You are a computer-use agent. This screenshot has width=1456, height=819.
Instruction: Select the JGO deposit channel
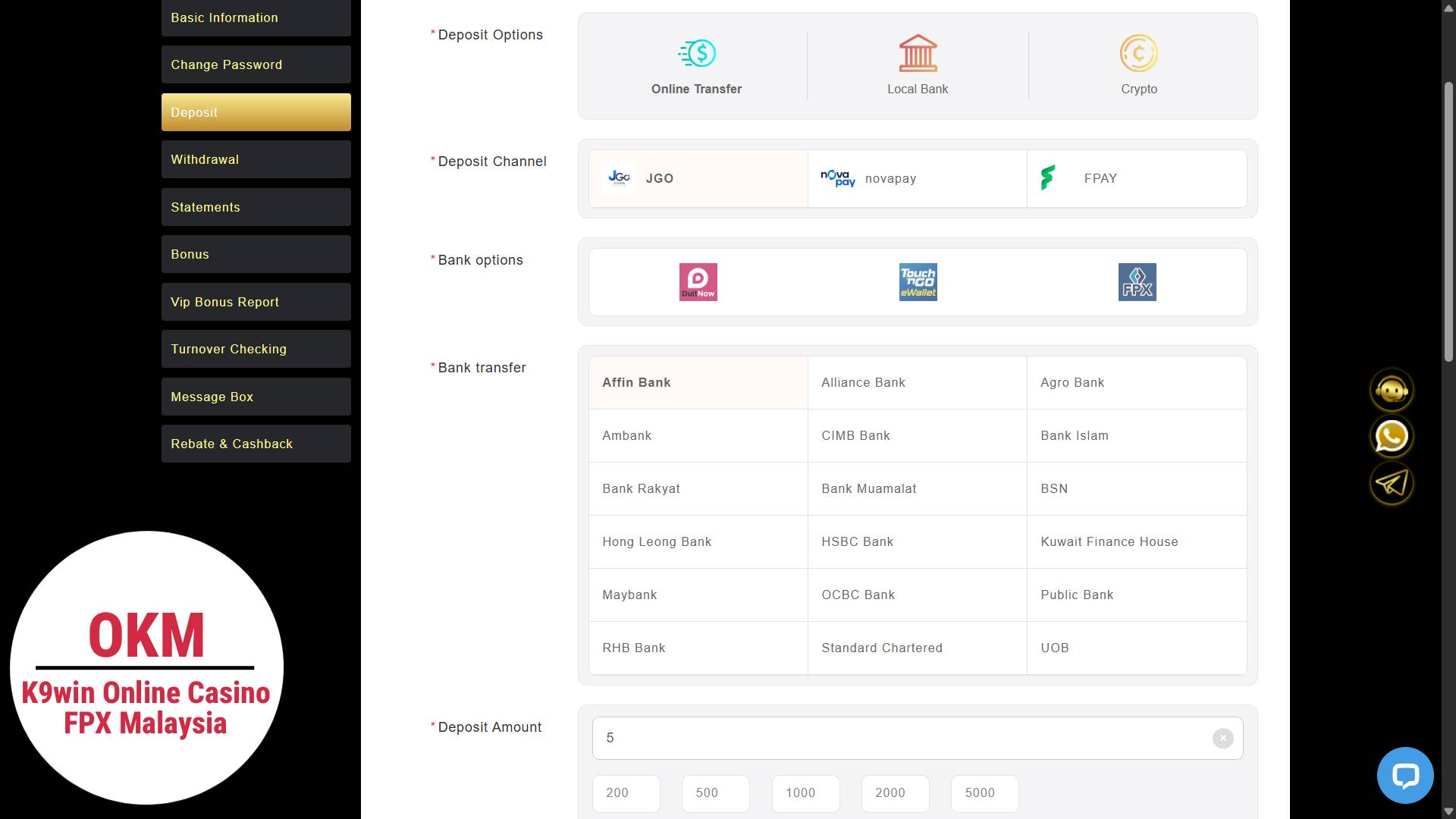(x=698, y=178)
